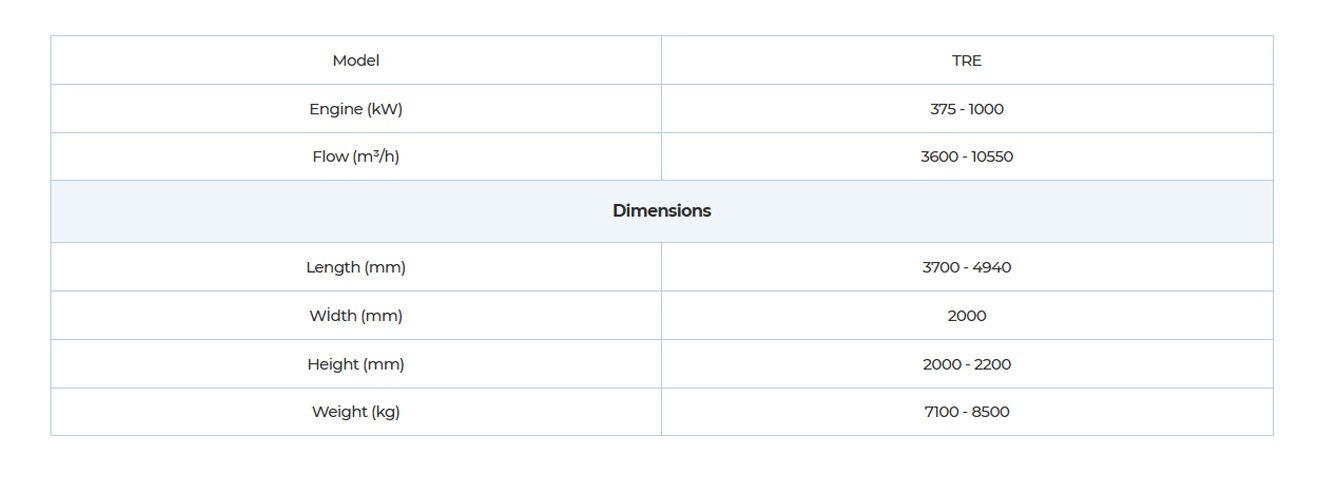Select the TRE model value cell
1320x478 pixels.
(966, 61)
